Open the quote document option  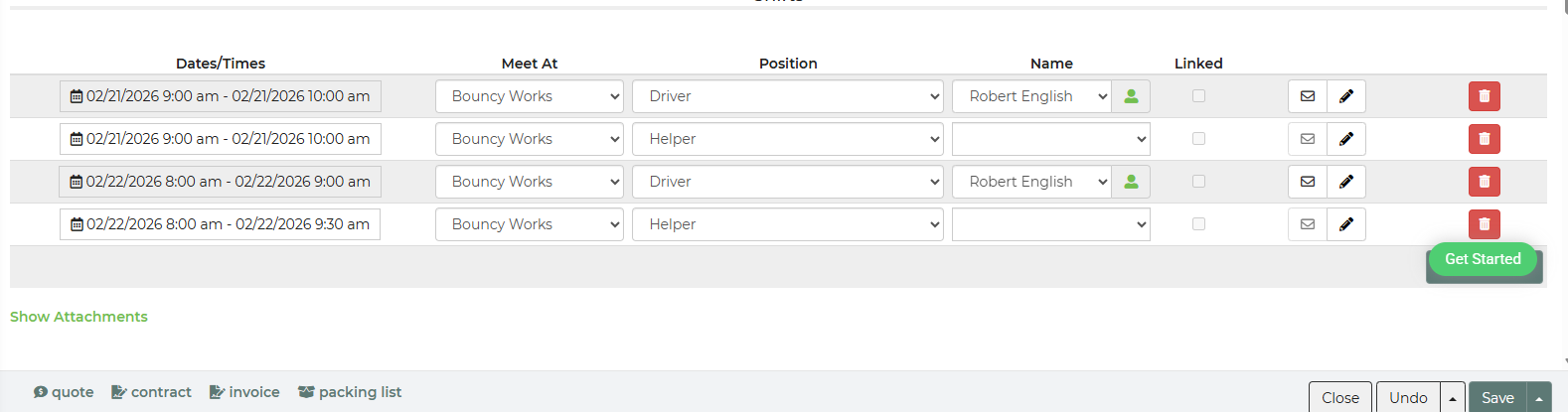click(x=64, y=392)
